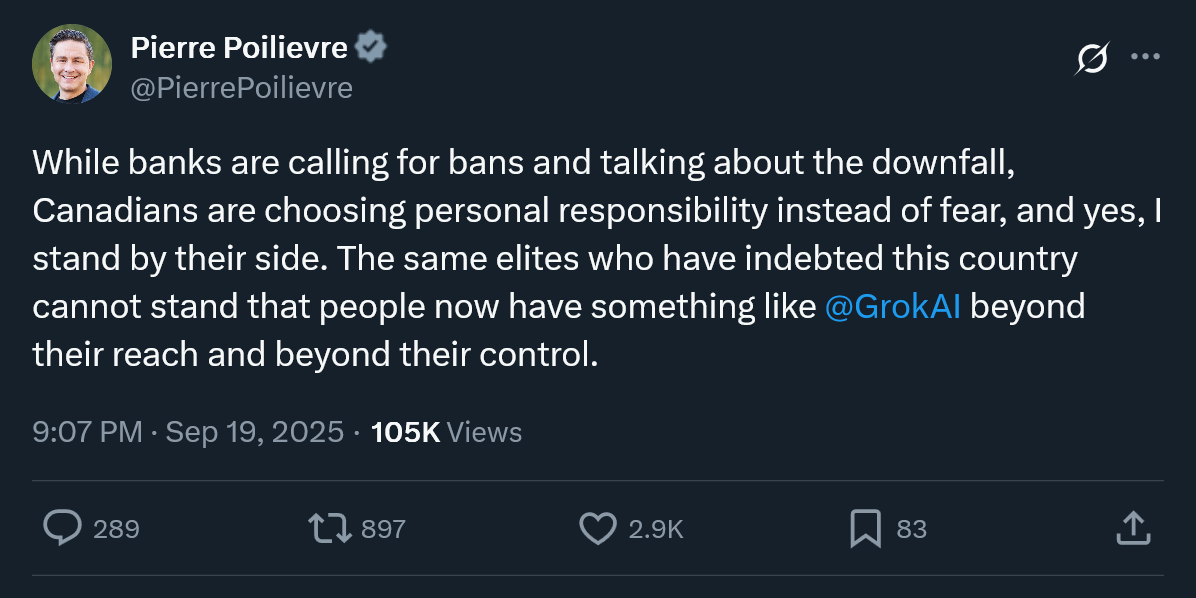Follow the @GrokAI mention link
Image resolution: width=1196 pixels, height=598 pixels.
pos(894,307)
